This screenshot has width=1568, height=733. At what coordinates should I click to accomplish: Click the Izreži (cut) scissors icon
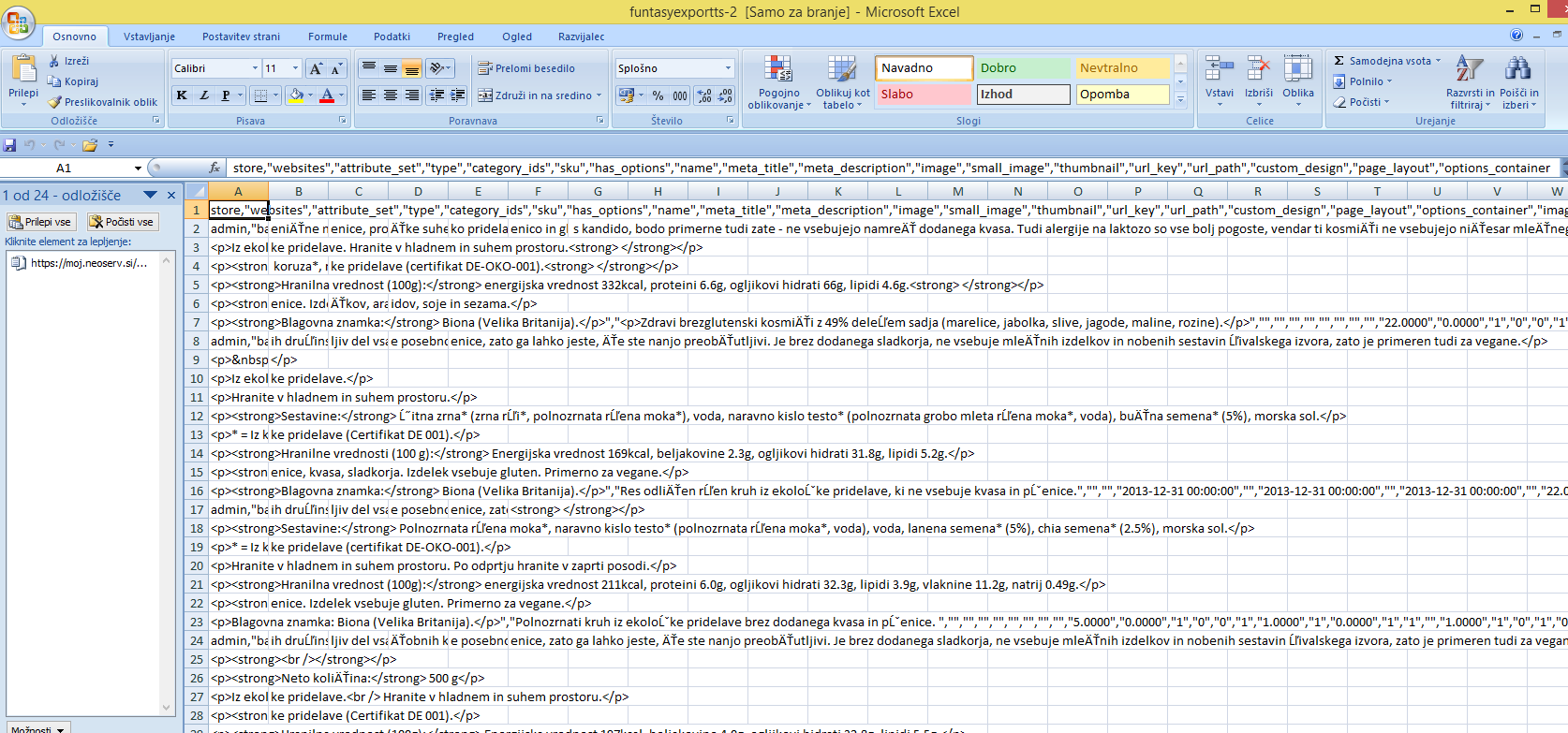(x=54, y=61)
